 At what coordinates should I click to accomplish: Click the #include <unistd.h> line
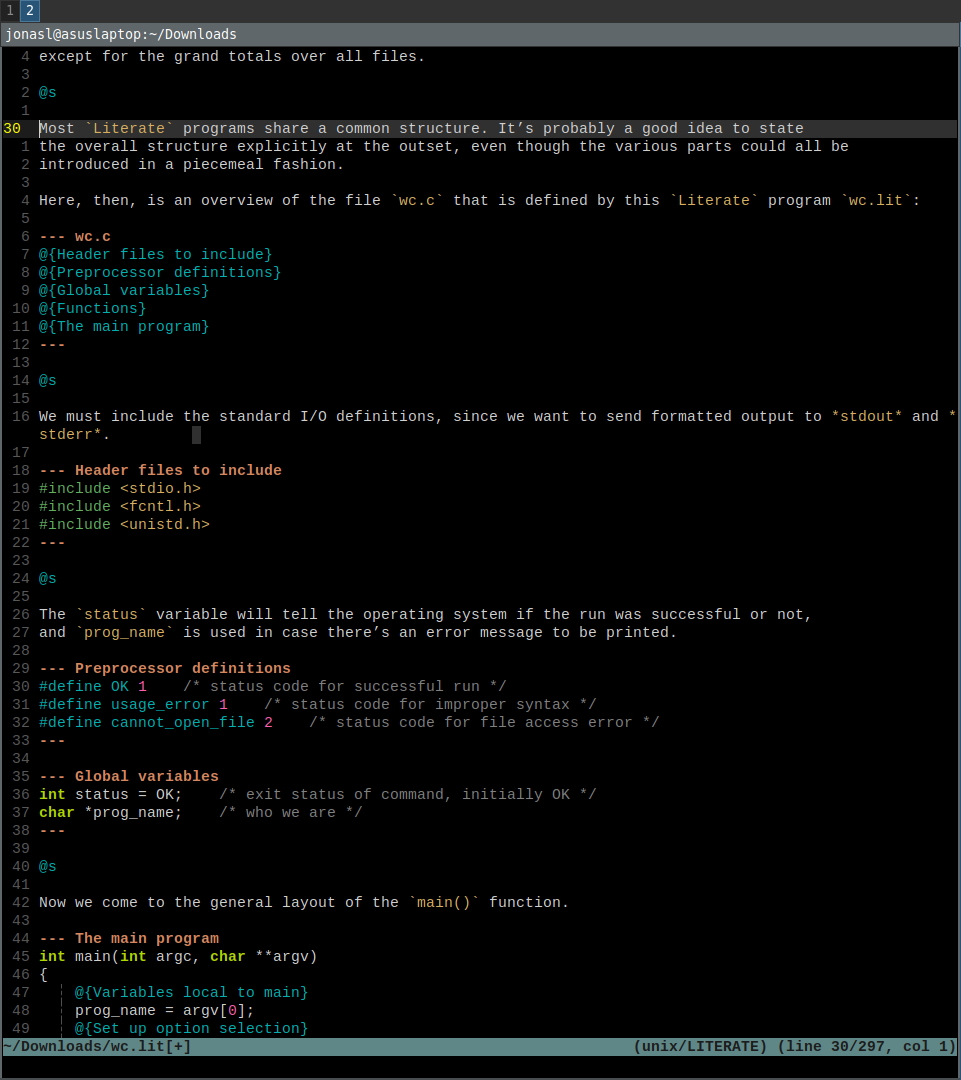point(124,524)
